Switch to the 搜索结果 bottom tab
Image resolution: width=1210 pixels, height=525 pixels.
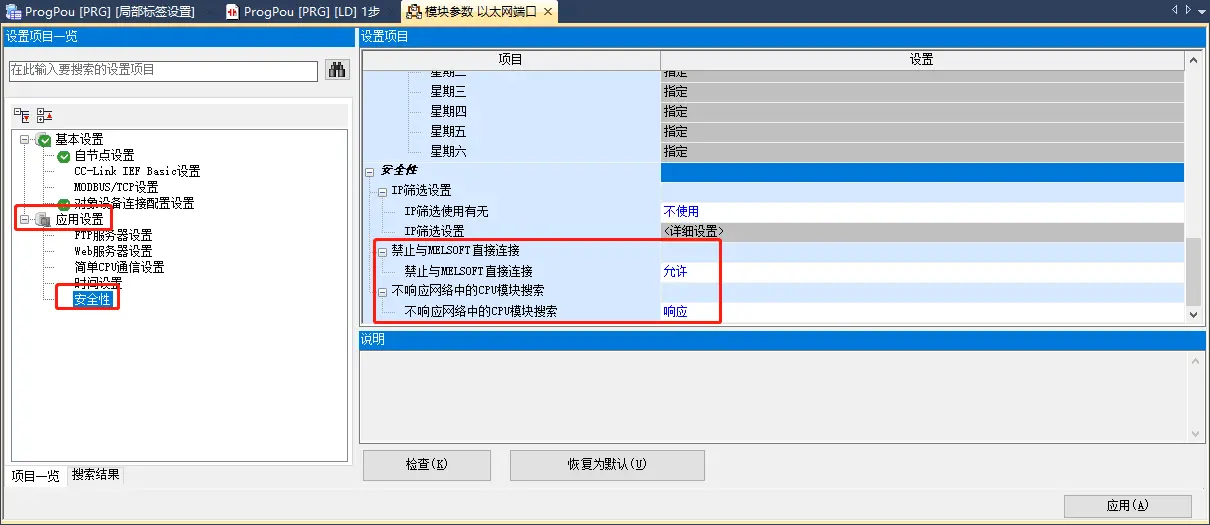[x=96, y=475]
